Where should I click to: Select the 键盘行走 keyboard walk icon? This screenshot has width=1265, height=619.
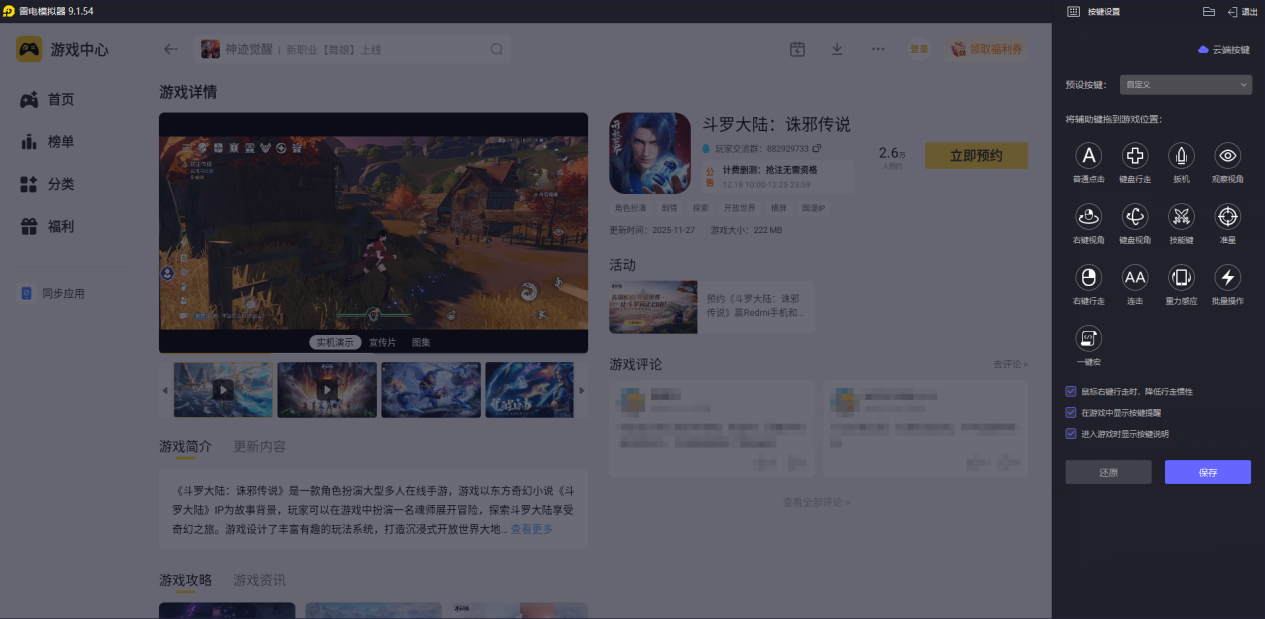pos(1135,155)
